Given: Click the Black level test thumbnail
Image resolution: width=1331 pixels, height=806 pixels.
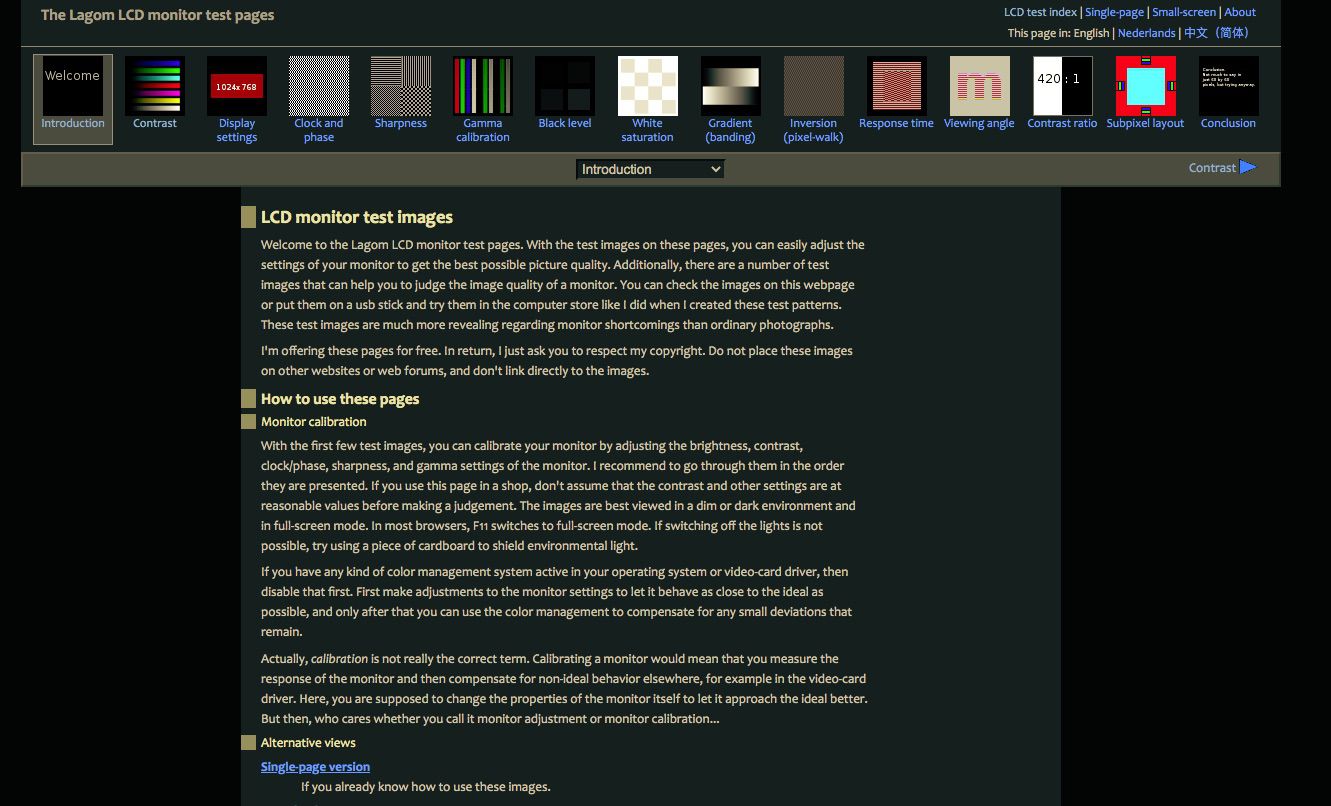Looking at the screenshot, I should click(x=564, y=86).
